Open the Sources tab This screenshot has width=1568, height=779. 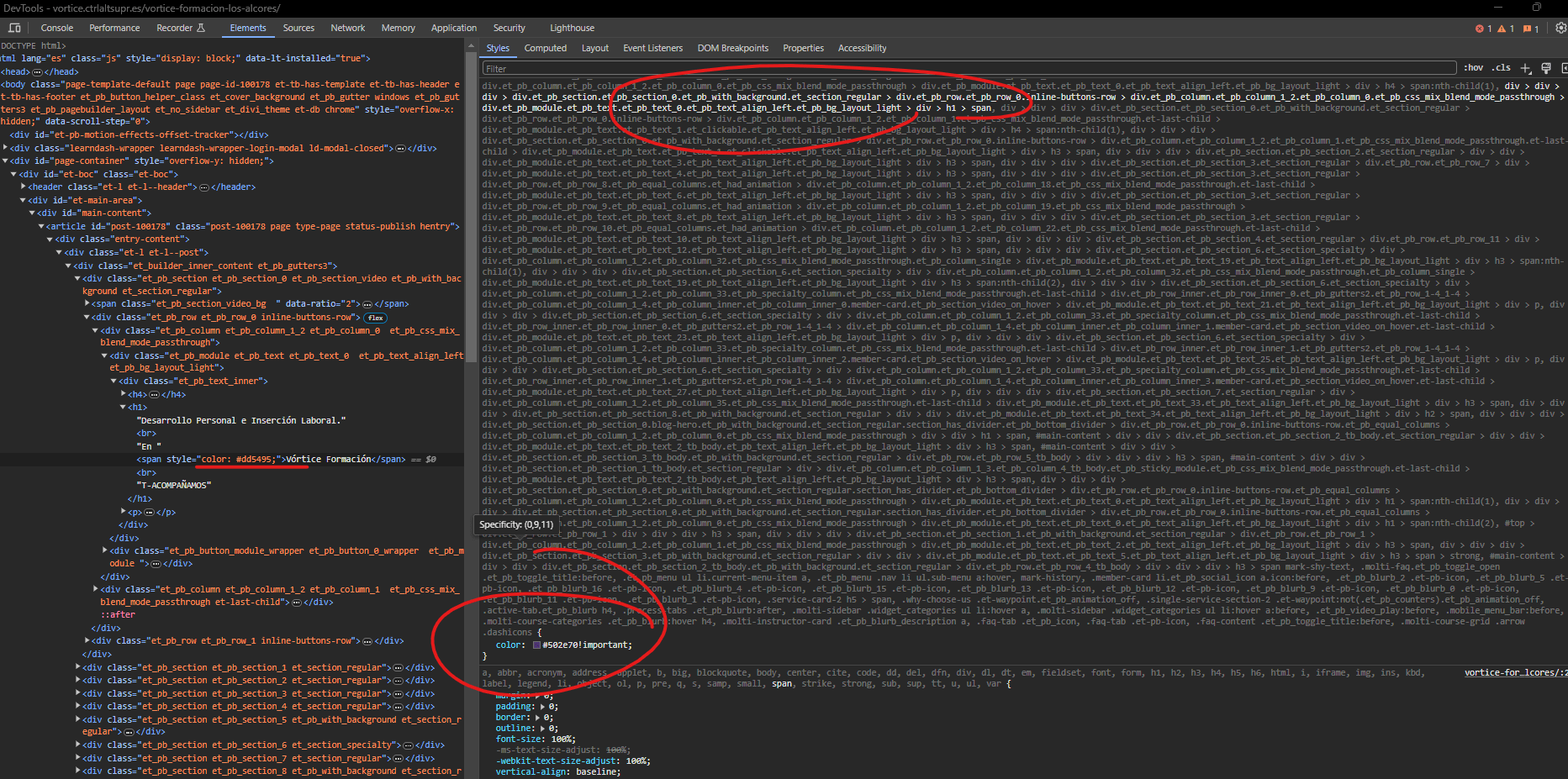point(298,28)
